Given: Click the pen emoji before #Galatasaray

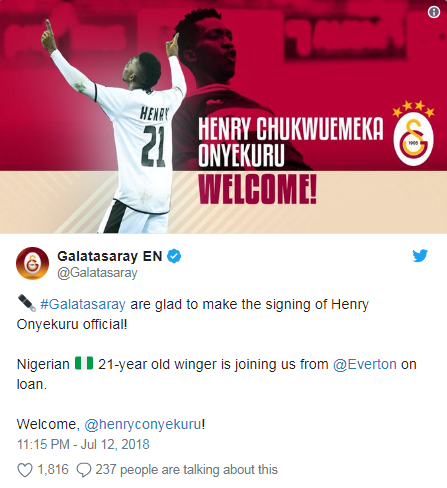Looking at the screenshot, I should point(26,303).
